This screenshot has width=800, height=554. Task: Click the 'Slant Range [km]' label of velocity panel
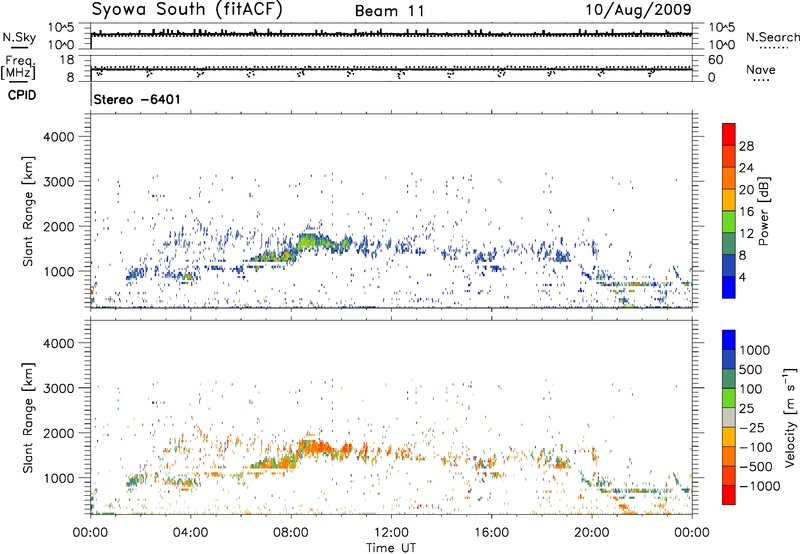pos(28,418)
